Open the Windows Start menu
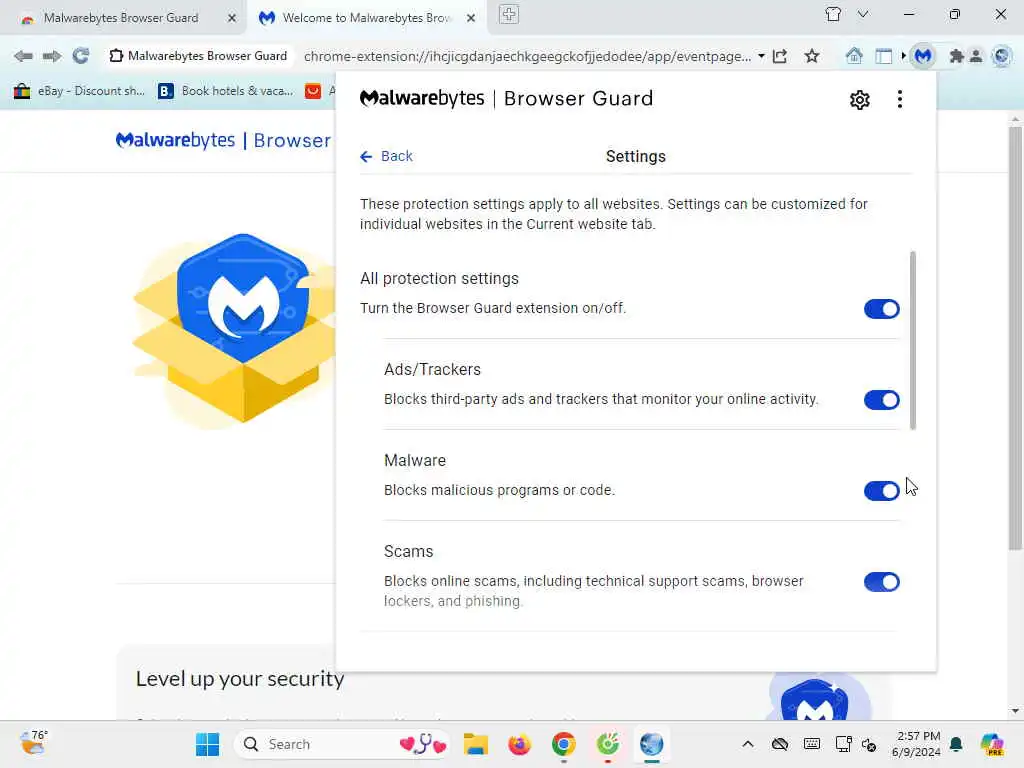Viewport: 1024px width, 768px height. (x=208, y=744)
